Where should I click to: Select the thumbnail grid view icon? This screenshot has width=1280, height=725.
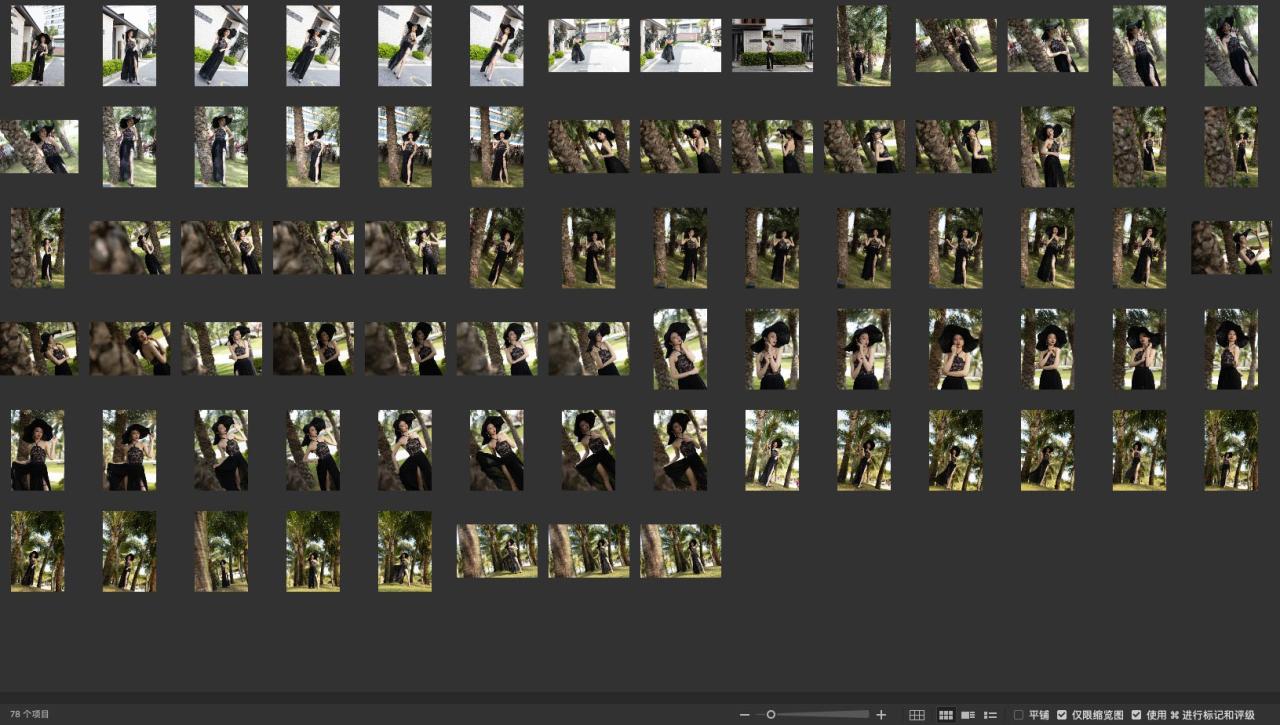pyautogui.click(x=945, y=715)
